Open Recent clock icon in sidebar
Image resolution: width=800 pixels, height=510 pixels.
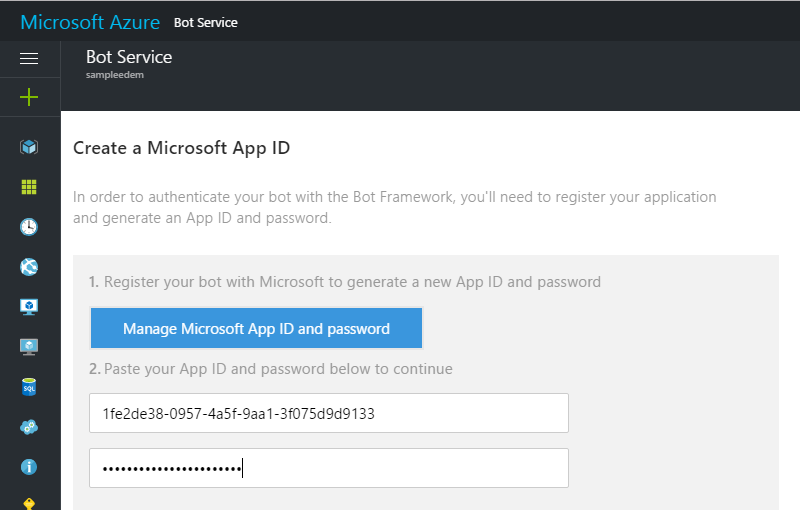[x=29, y=227]
